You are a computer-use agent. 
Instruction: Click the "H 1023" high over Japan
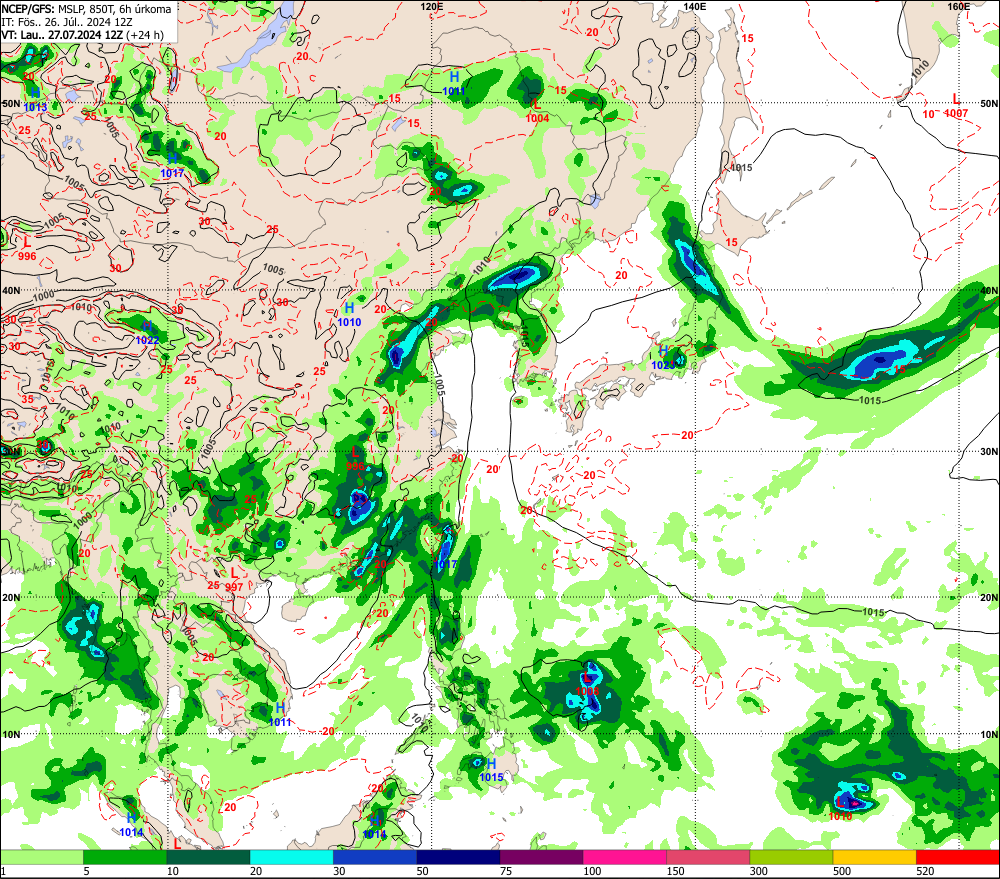tap(663, 358)
